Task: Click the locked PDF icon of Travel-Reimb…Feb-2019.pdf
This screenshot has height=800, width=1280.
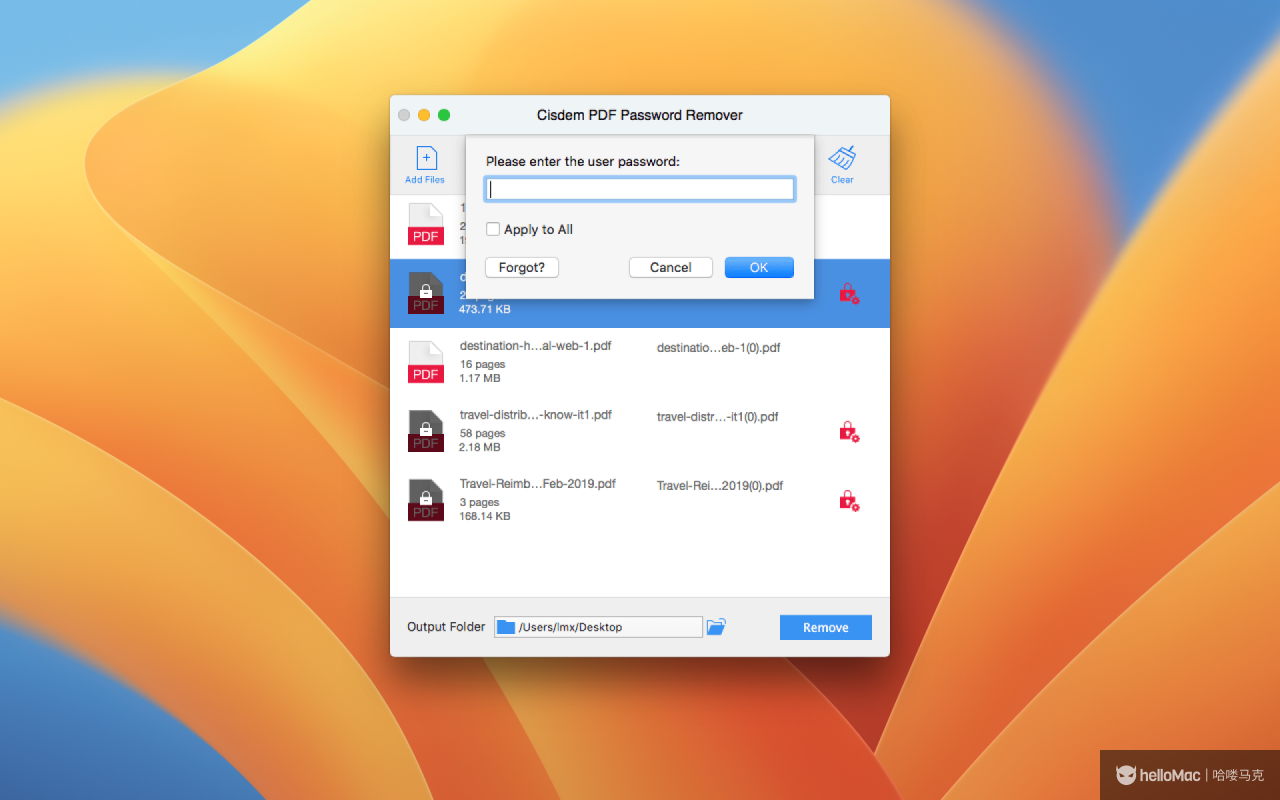Action: 426,500
